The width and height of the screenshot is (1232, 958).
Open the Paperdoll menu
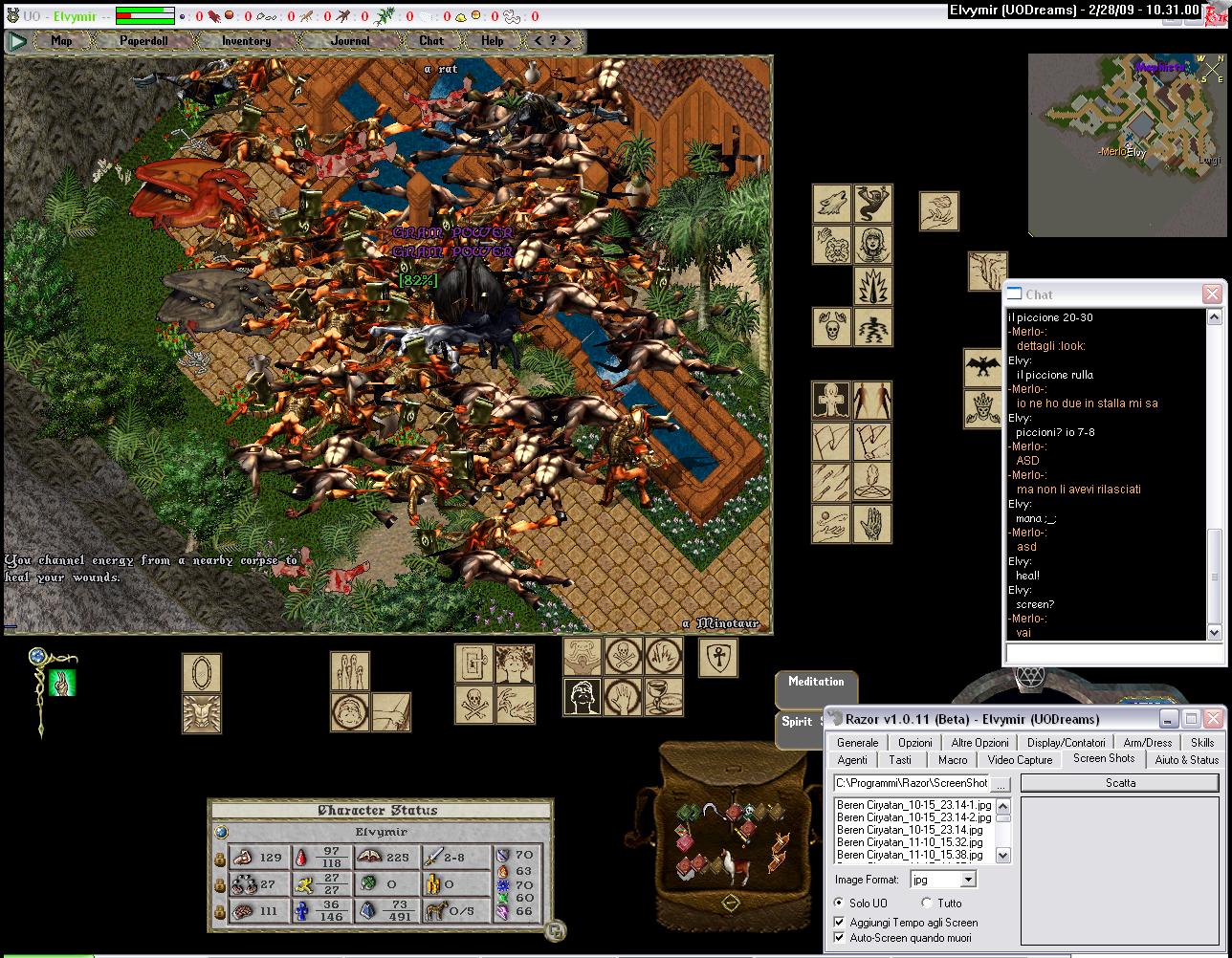click(x=143, y=41)
